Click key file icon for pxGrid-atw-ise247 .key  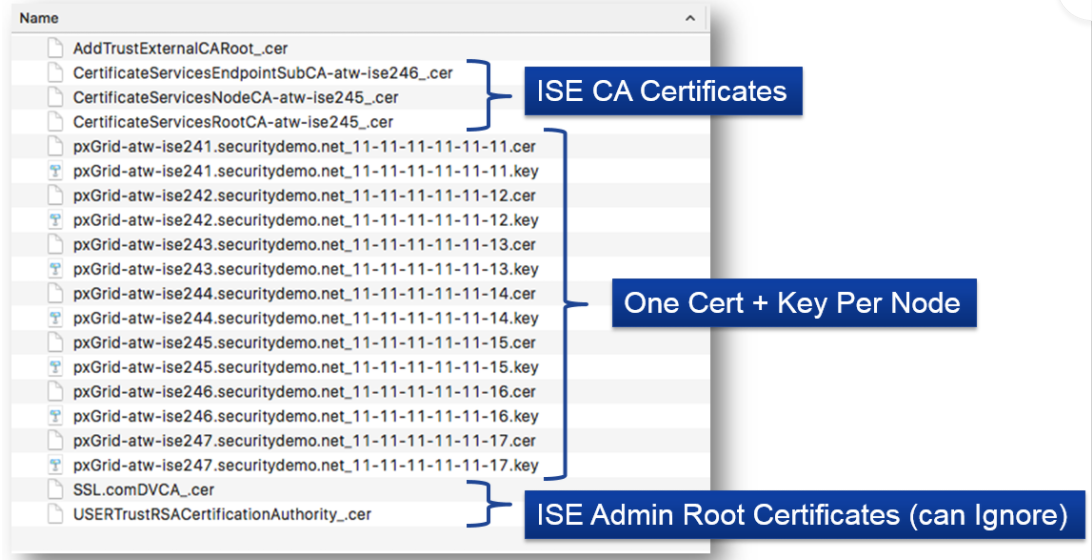pos(55,465)
